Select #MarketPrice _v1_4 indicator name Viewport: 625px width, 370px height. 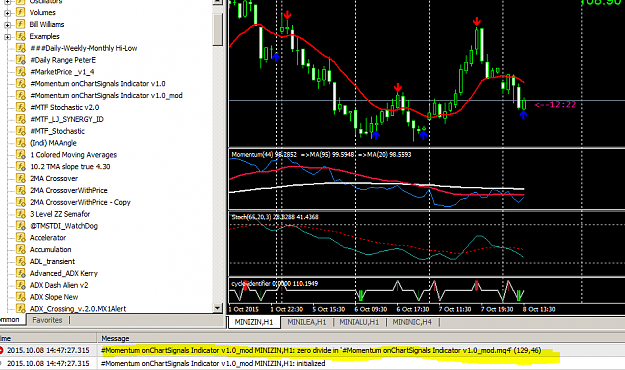tap(62, 72)
